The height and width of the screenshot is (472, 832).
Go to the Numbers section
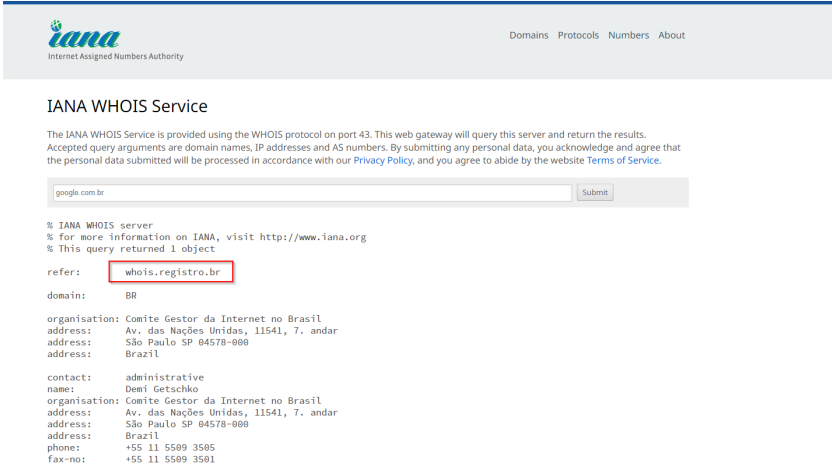click(628, 35)
